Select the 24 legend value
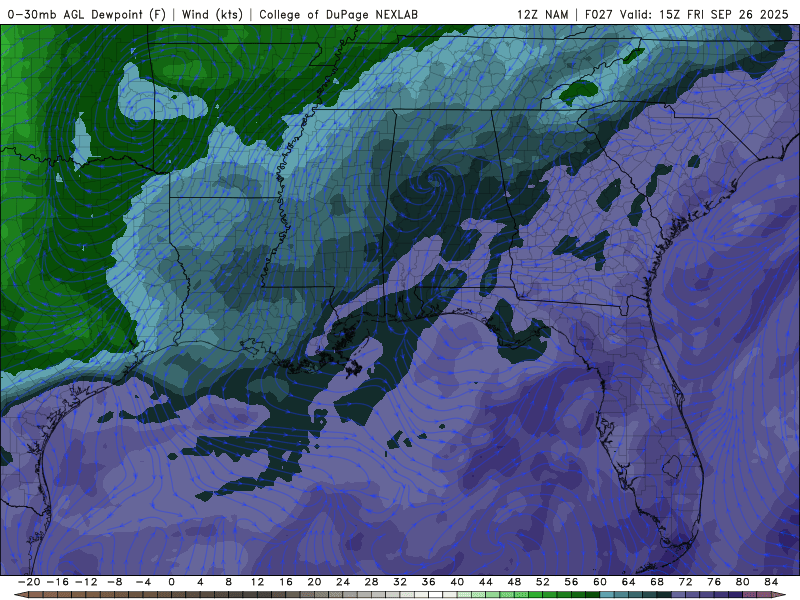 point(343,582)
